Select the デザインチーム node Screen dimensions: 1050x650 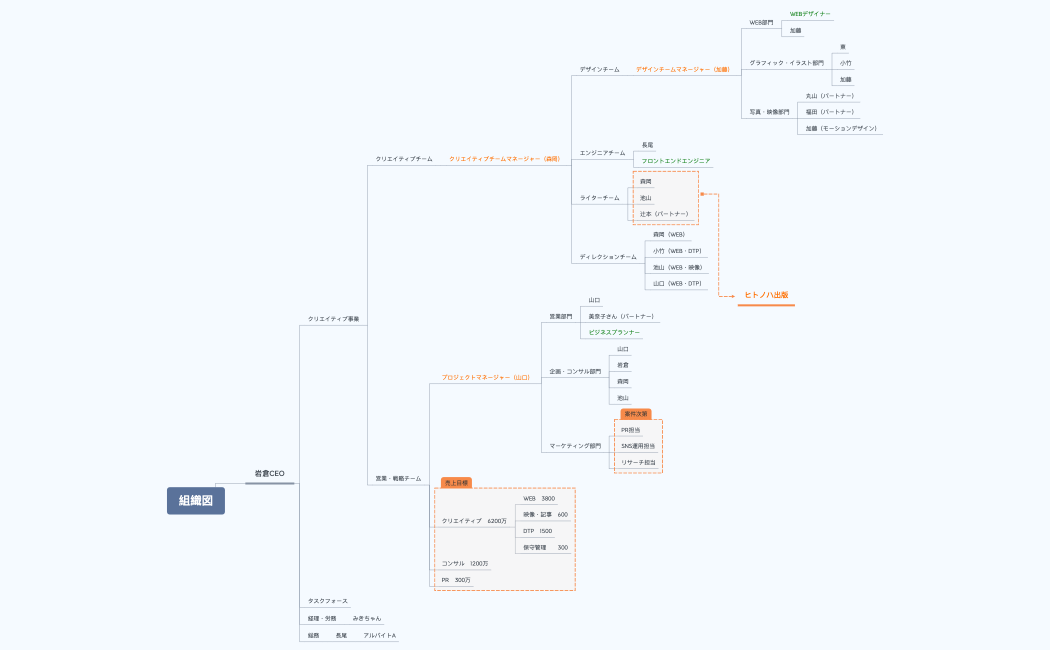pyautogui.click(x=599, y=69)
